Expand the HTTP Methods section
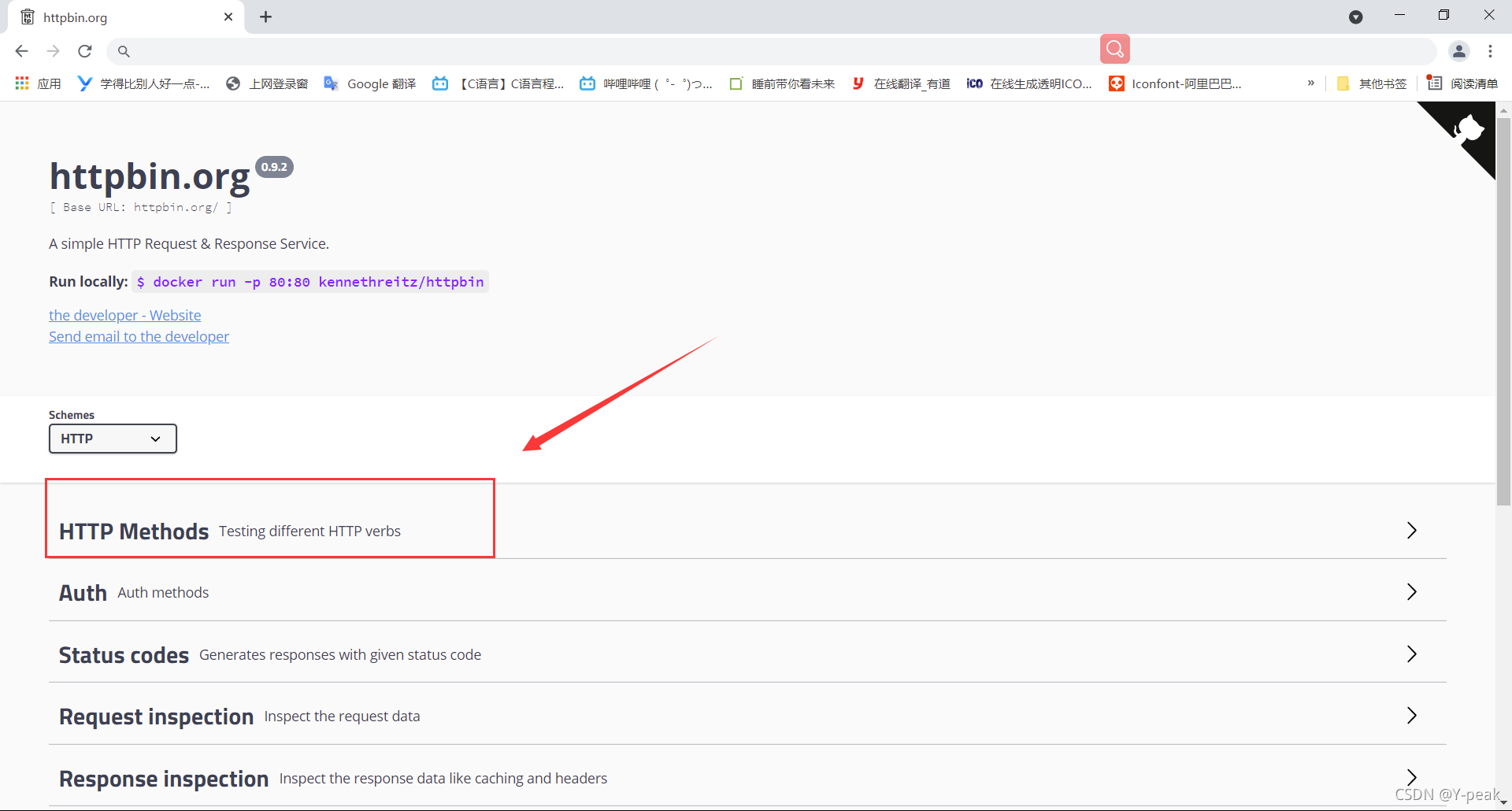The image size is (1512, 811). (134, 531)
